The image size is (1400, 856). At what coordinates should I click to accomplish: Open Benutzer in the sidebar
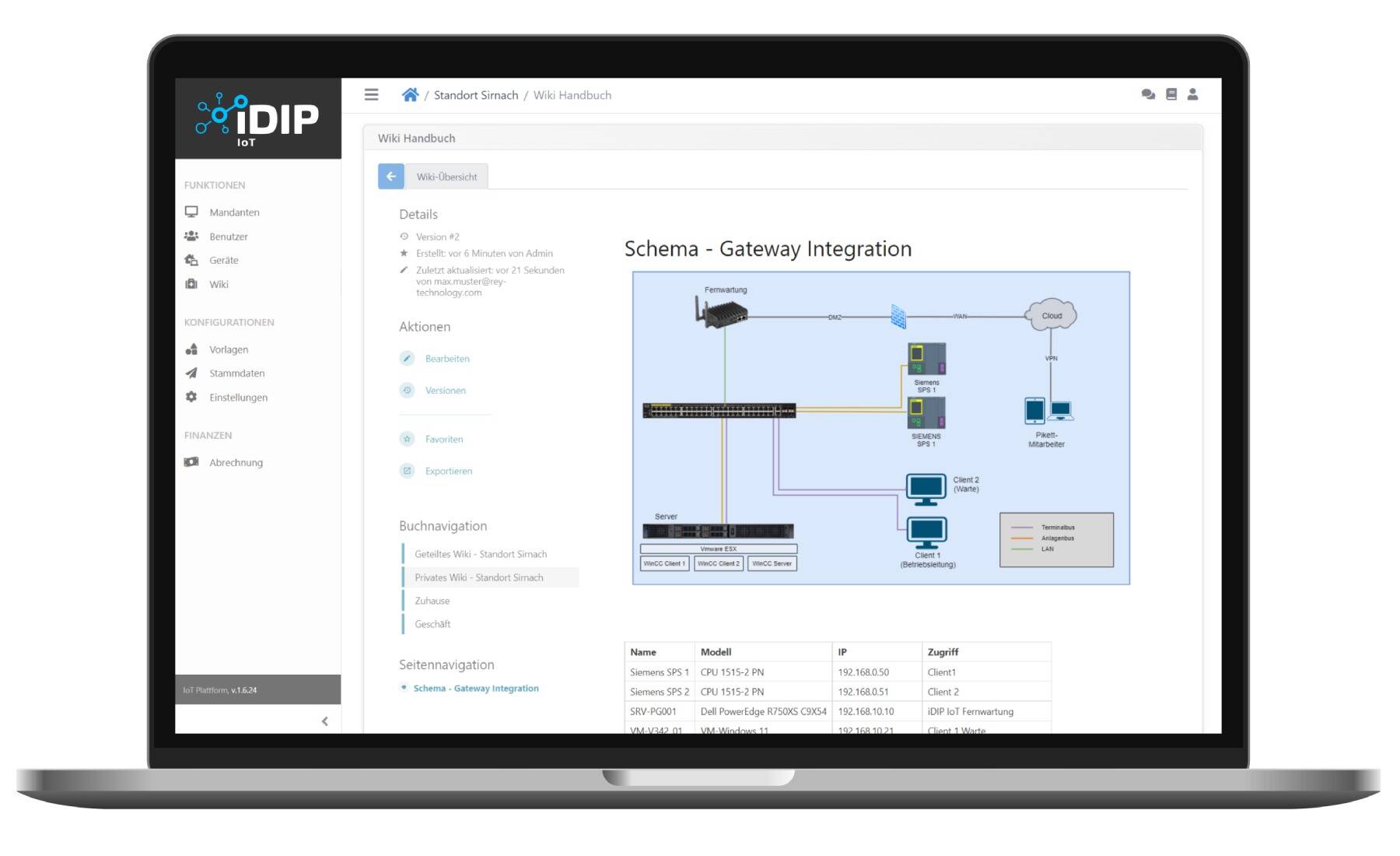(229, 236)
